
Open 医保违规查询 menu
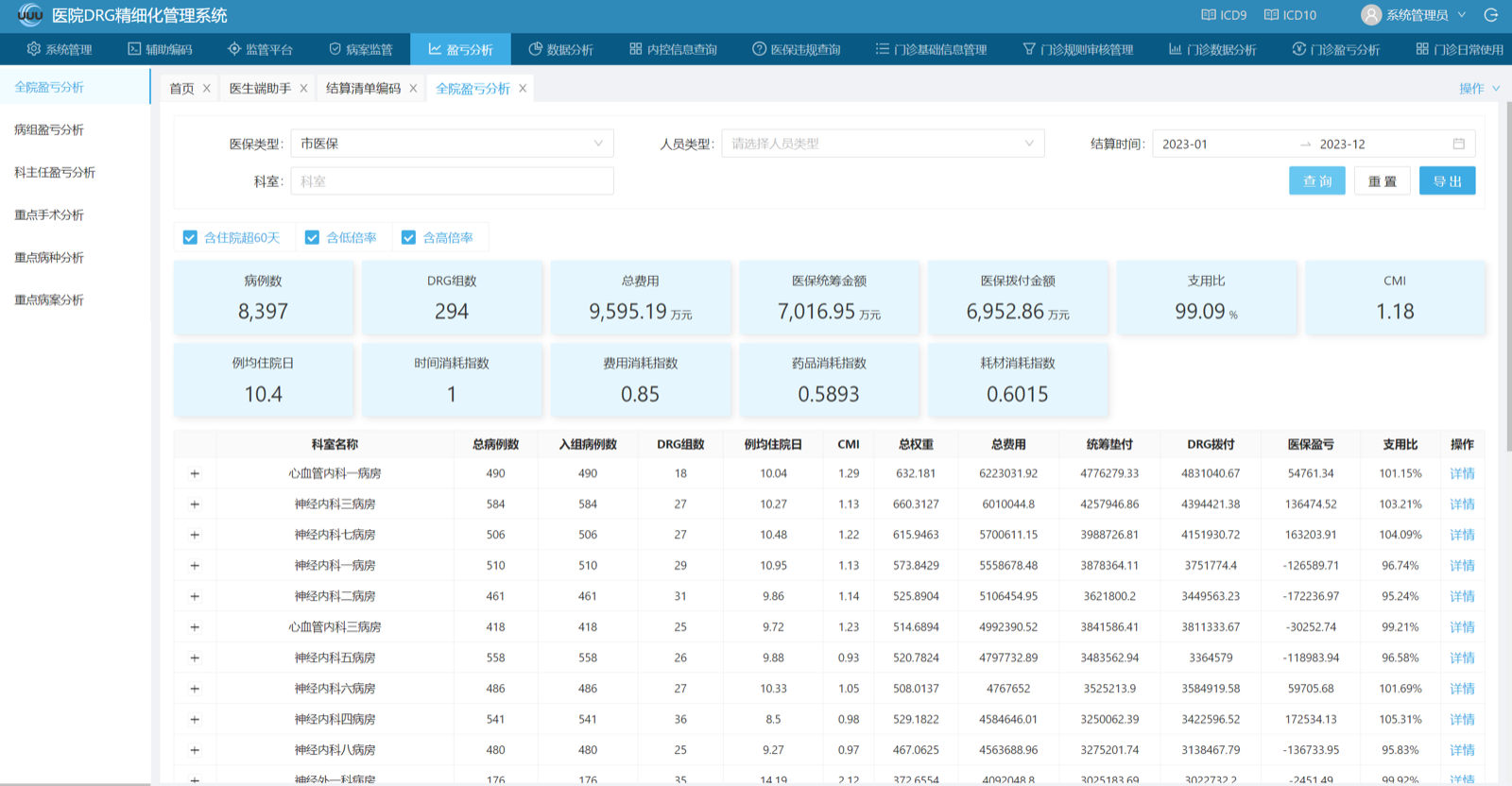(796, 49)
